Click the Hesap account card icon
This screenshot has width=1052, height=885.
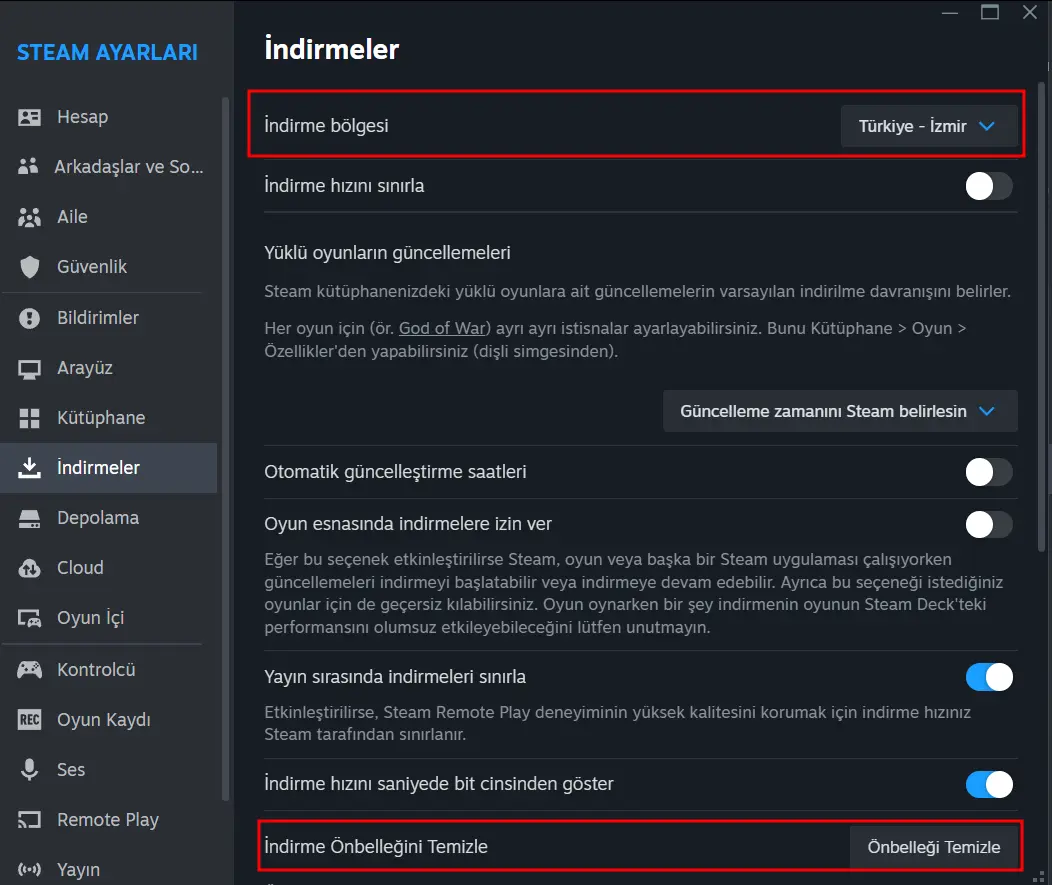tap(29, 117)
